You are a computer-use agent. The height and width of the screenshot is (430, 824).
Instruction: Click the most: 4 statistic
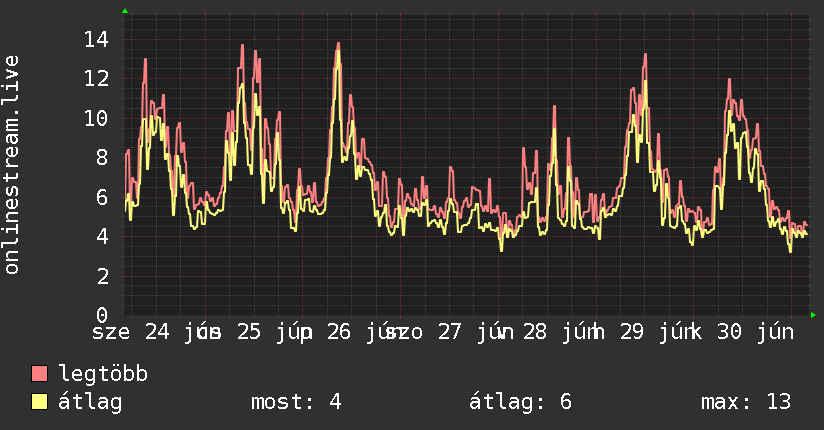[296, 402]
